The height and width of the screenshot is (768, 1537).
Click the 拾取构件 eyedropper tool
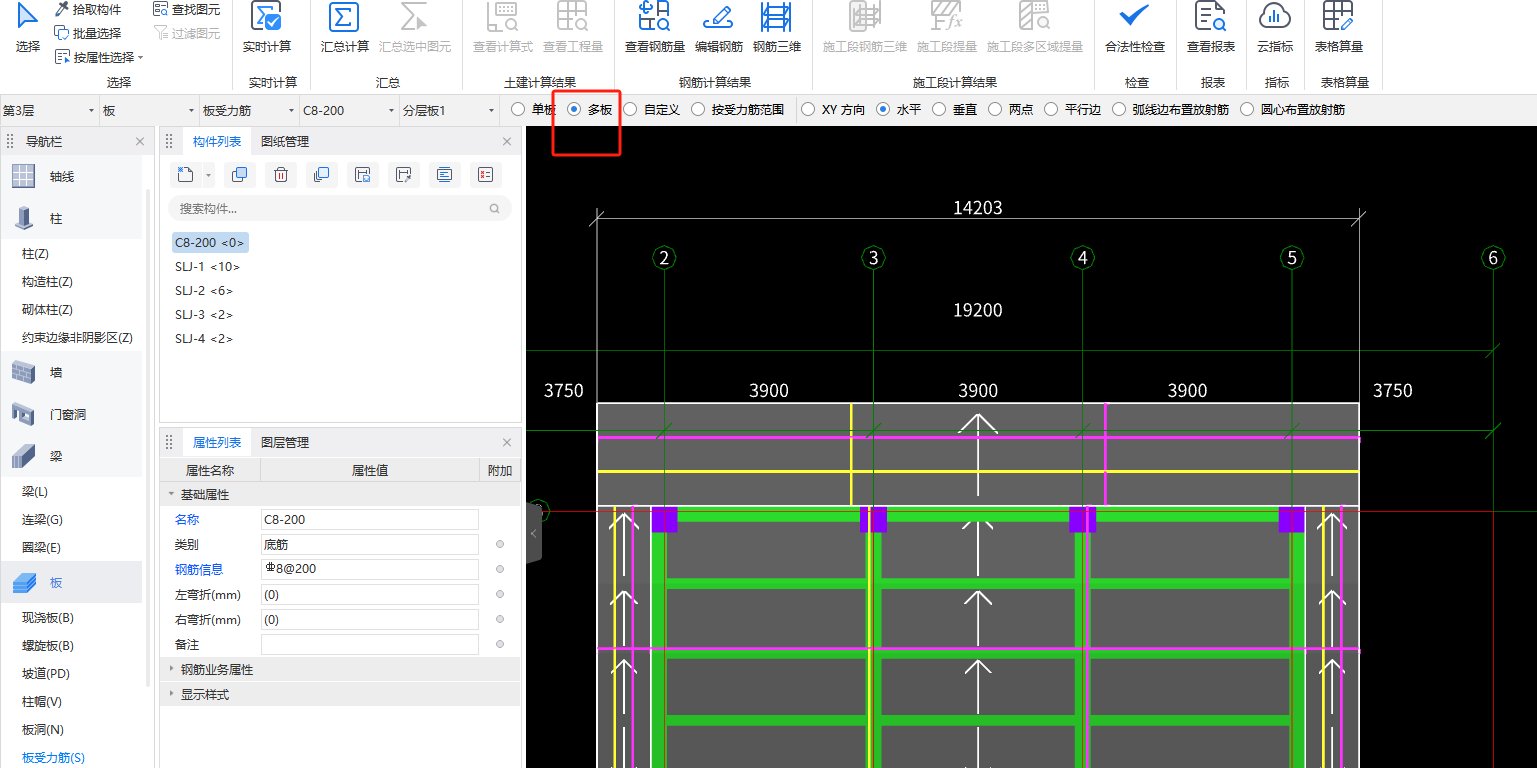[88, 9]
